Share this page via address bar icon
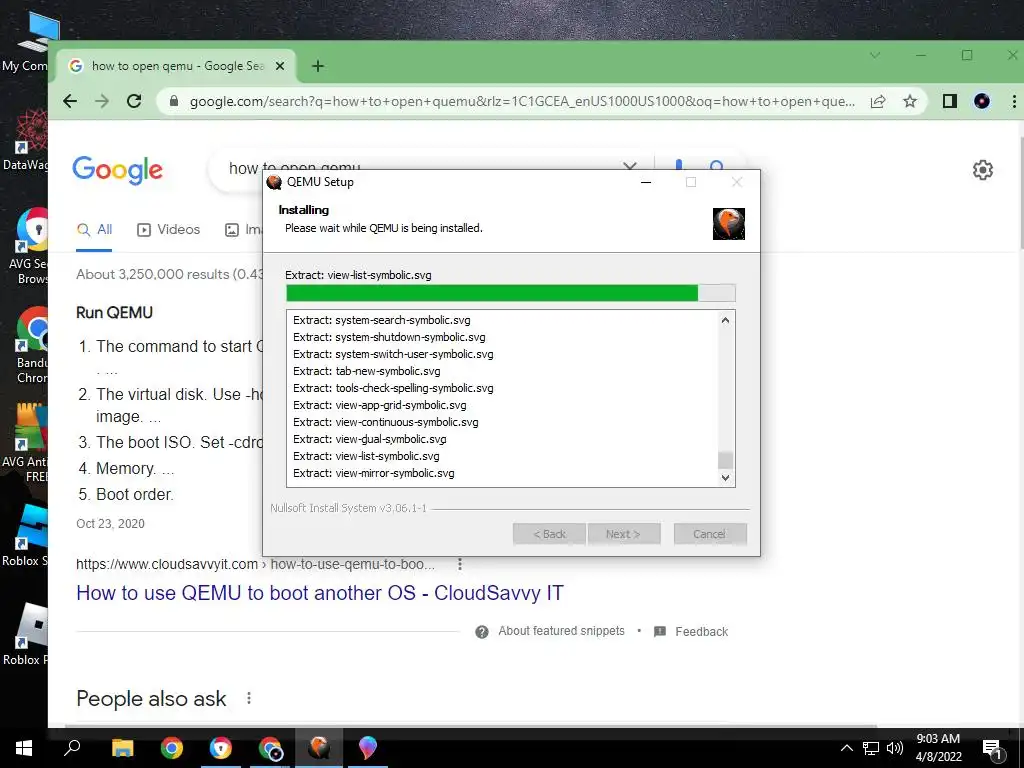1024x768 pixels. [878, 101]
